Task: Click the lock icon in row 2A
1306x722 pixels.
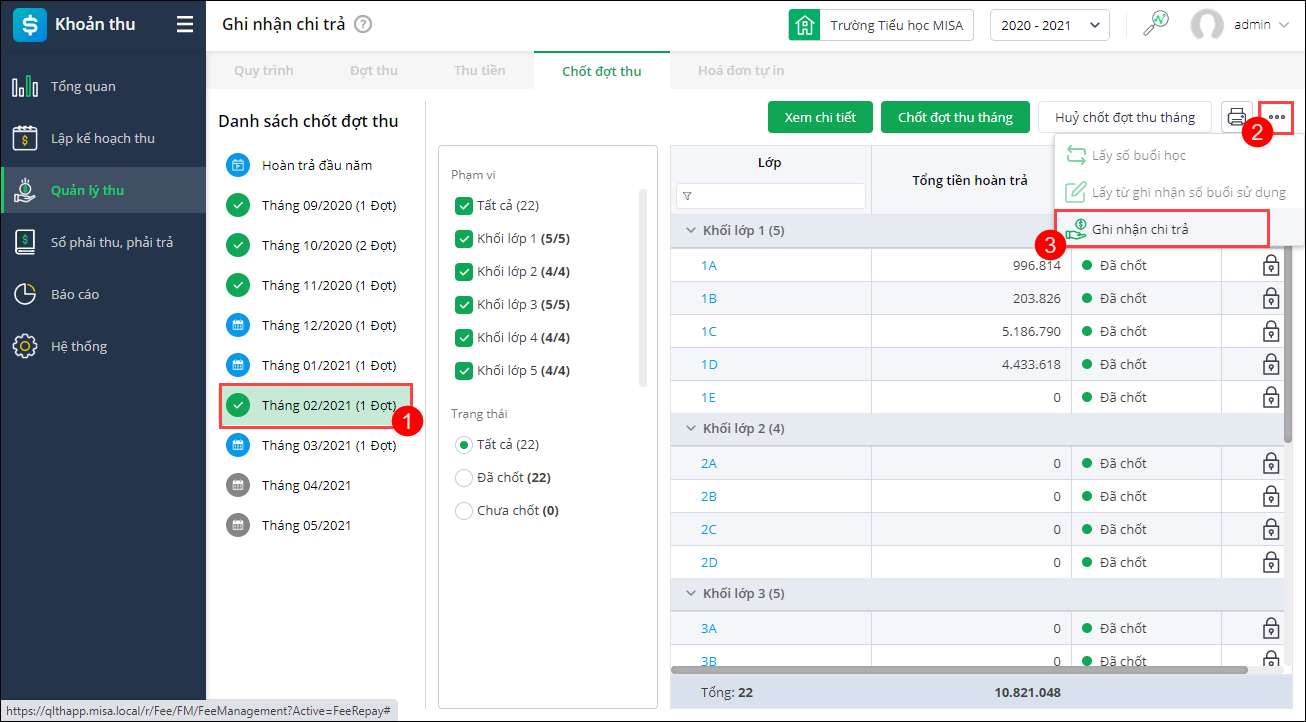Action: 1271,463
